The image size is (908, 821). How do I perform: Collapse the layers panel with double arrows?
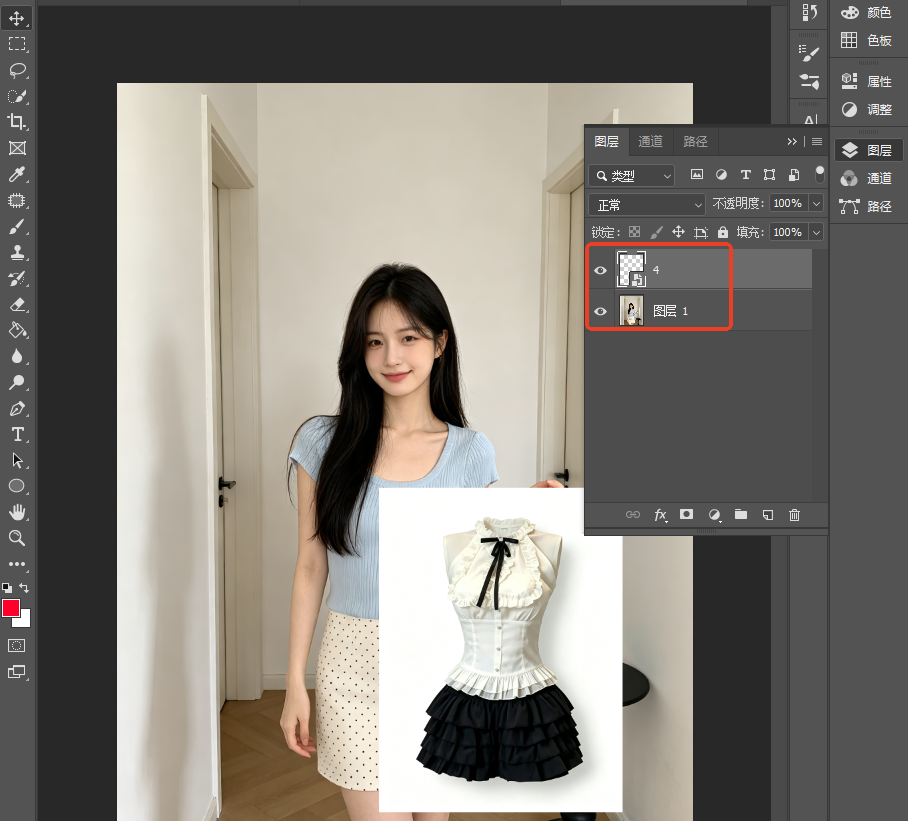click(792, 141)
